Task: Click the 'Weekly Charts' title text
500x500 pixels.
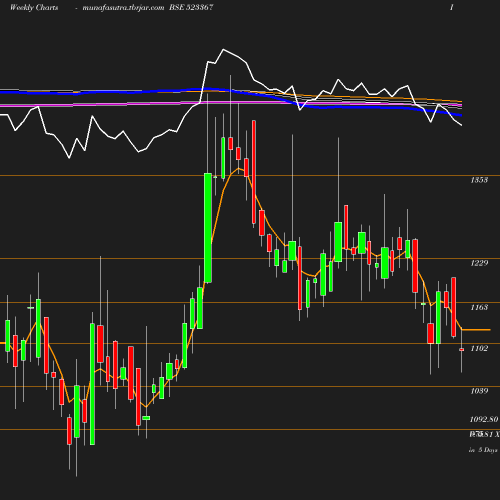Action: pos(34,7)
